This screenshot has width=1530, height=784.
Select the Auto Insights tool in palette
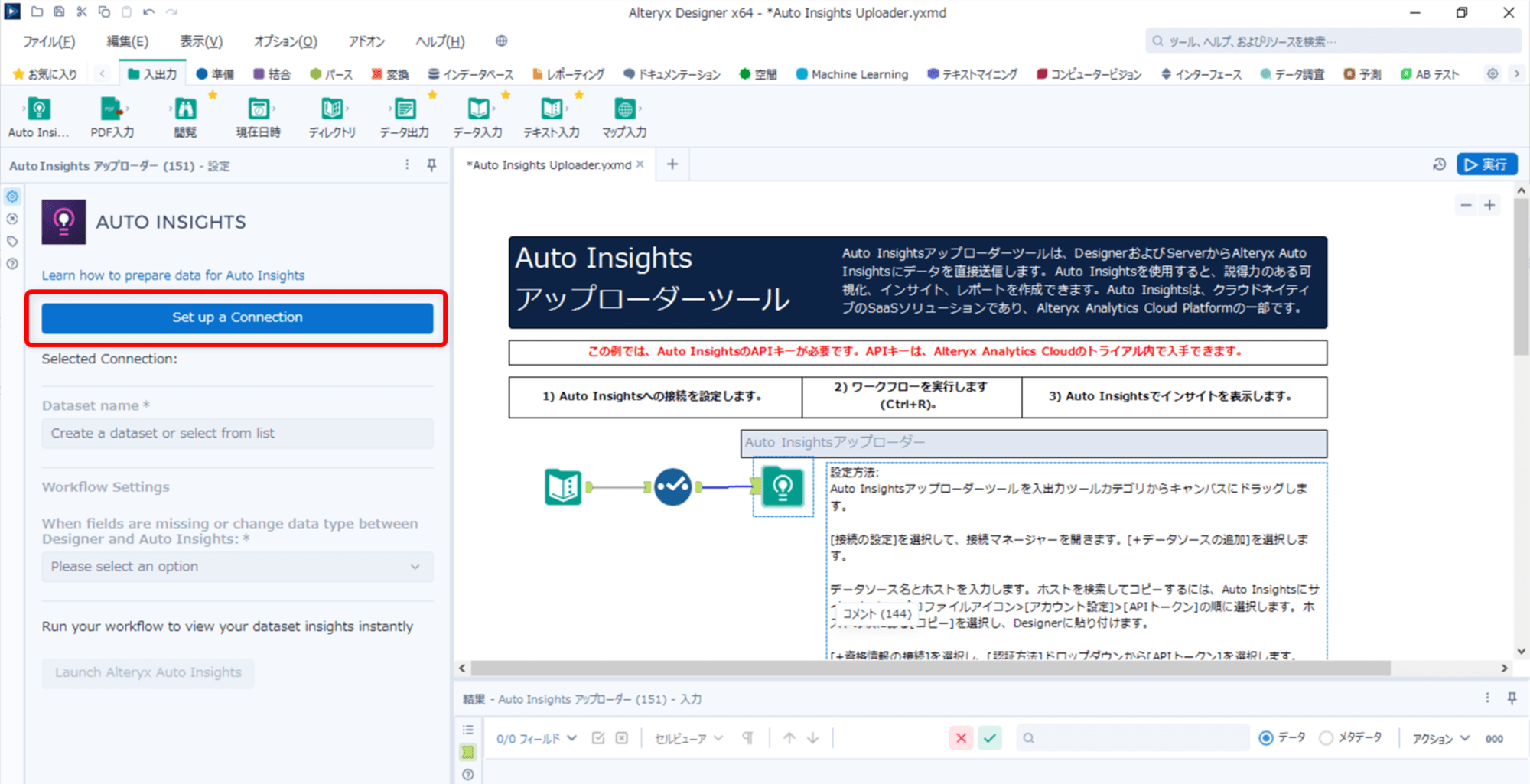(x=38, y=116)
